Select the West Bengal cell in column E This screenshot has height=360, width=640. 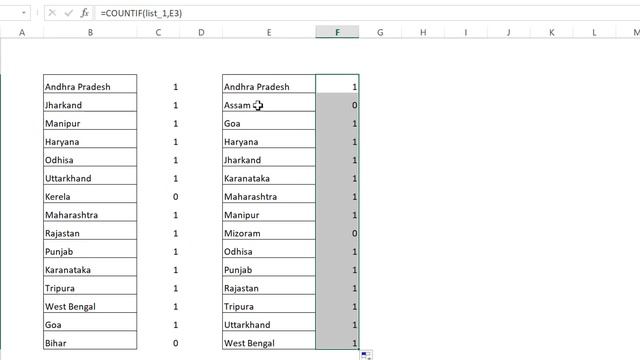(x=269, y=340)
